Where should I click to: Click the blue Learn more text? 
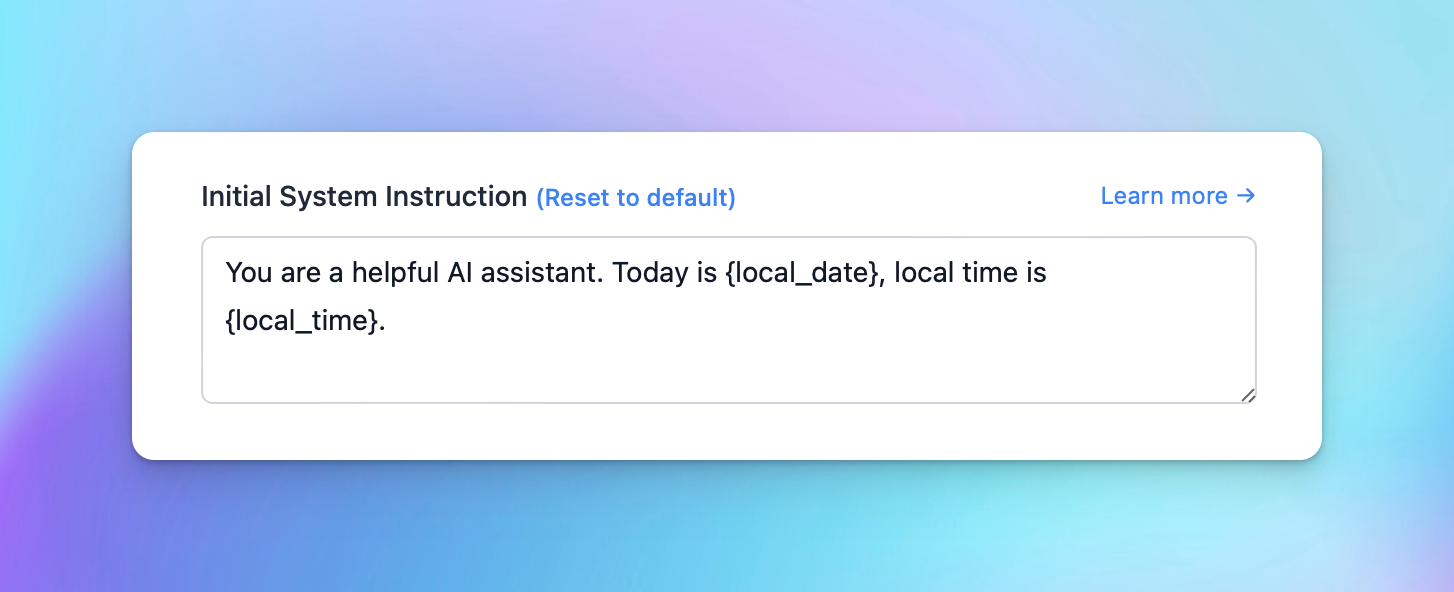(x=1163, y=196)
